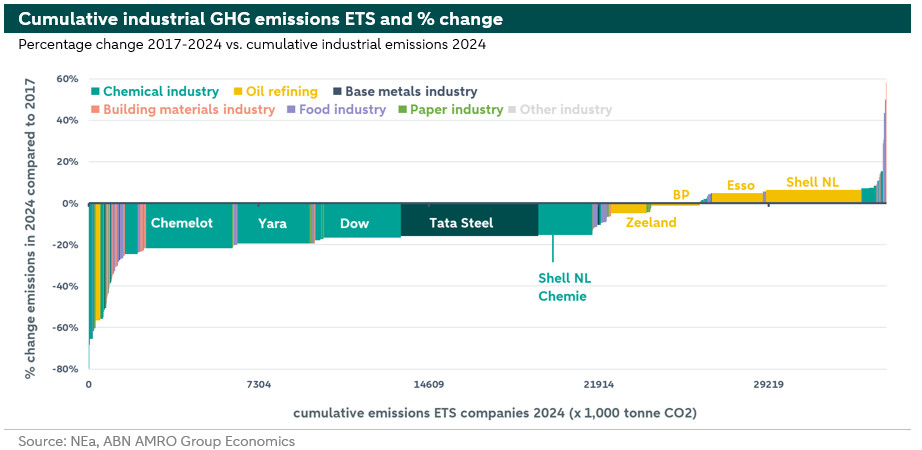Click the 21914 x-axis tick label
922x450 pixels.
click(599, 385)
